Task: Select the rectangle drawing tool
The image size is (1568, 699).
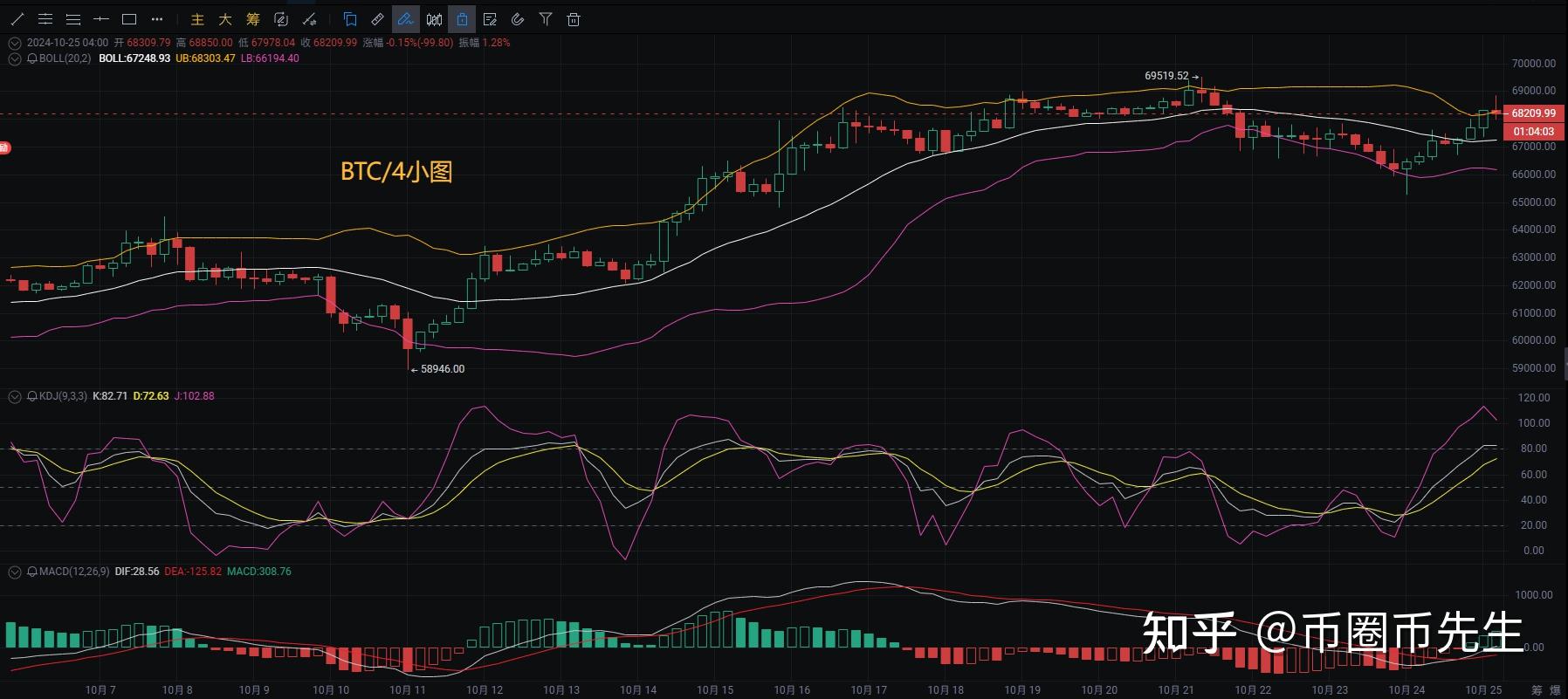Action: coord(129,19)
